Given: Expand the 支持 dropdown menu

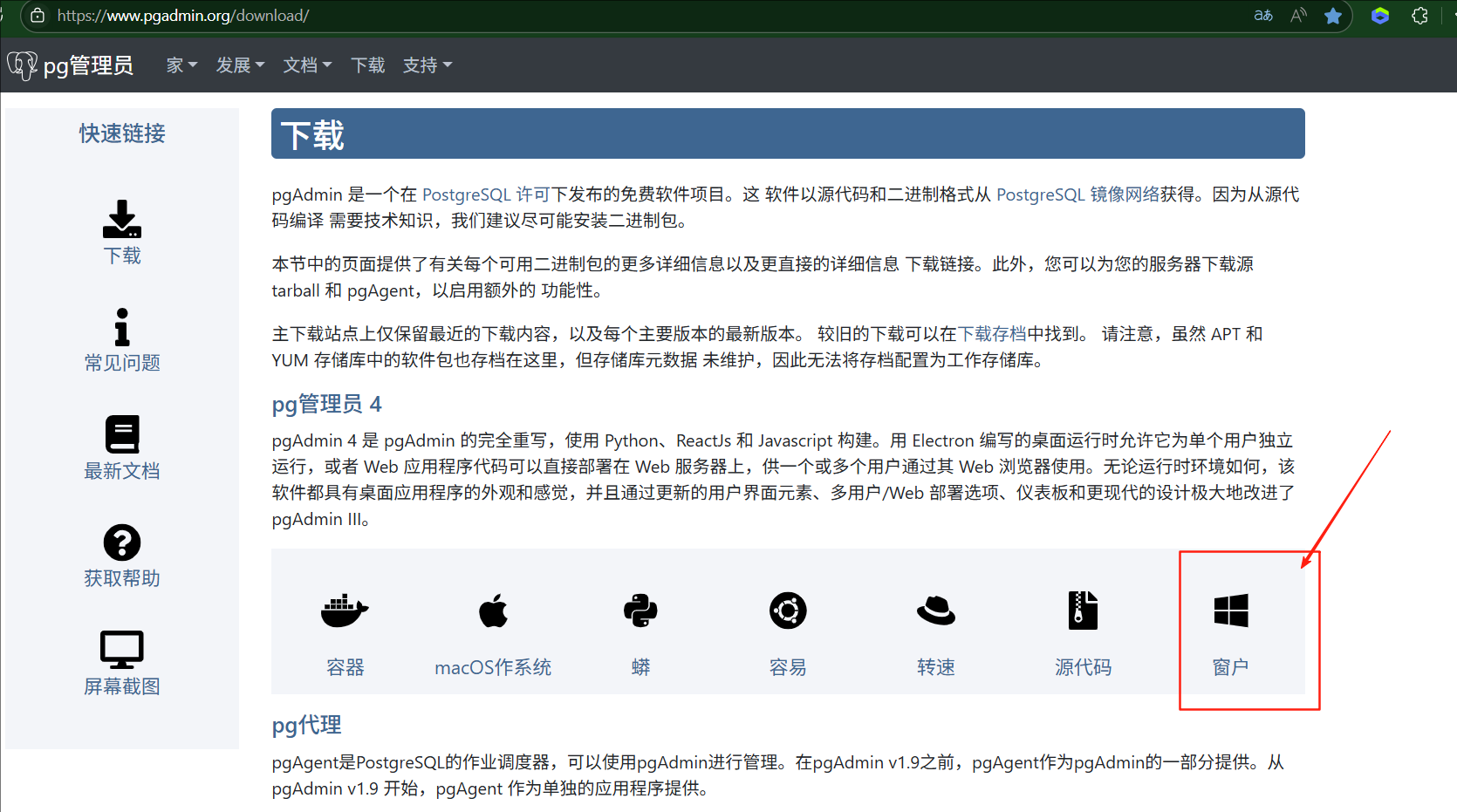Looking at the screenshot, I should point(428,65).
